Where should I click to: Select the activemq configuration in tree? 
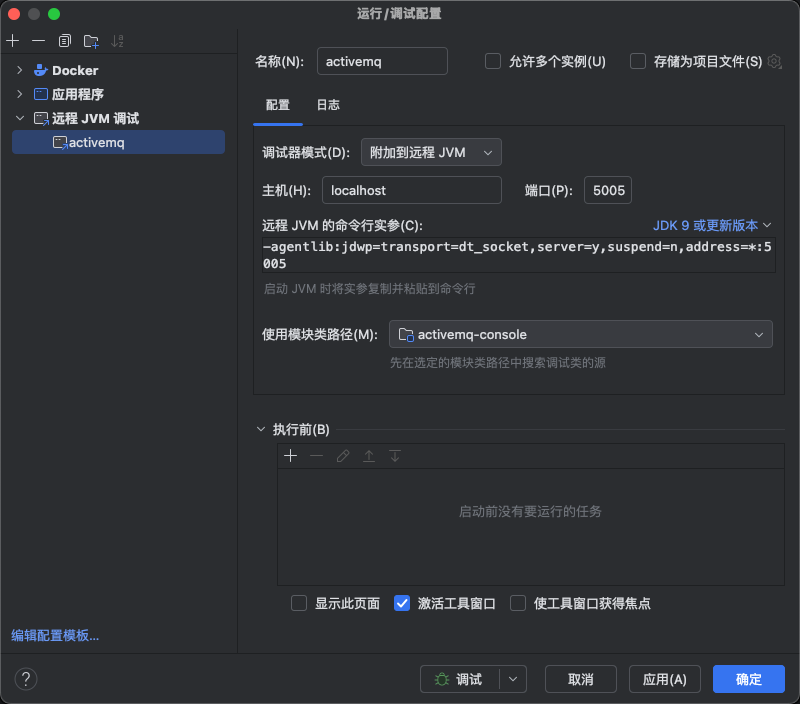pos(96,143)
